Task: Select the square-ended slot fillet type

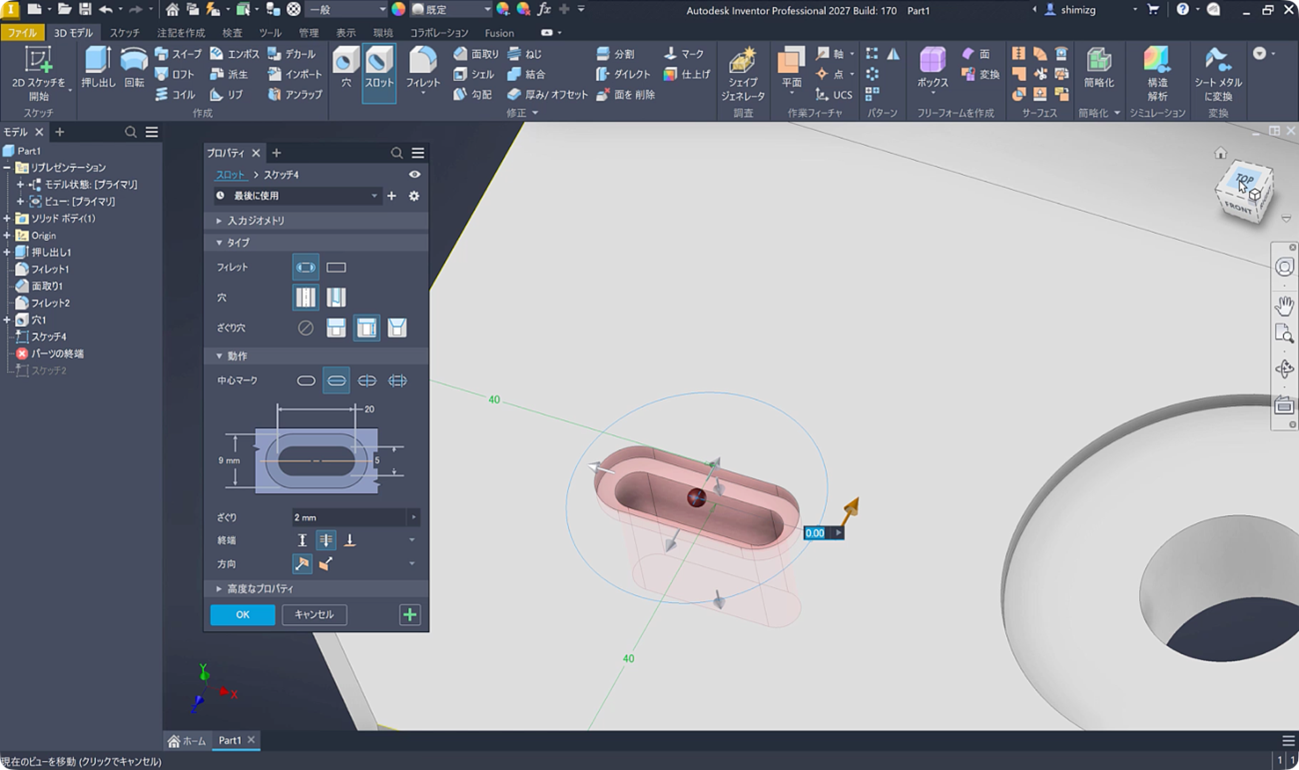Action: click(x=336, y=267)
